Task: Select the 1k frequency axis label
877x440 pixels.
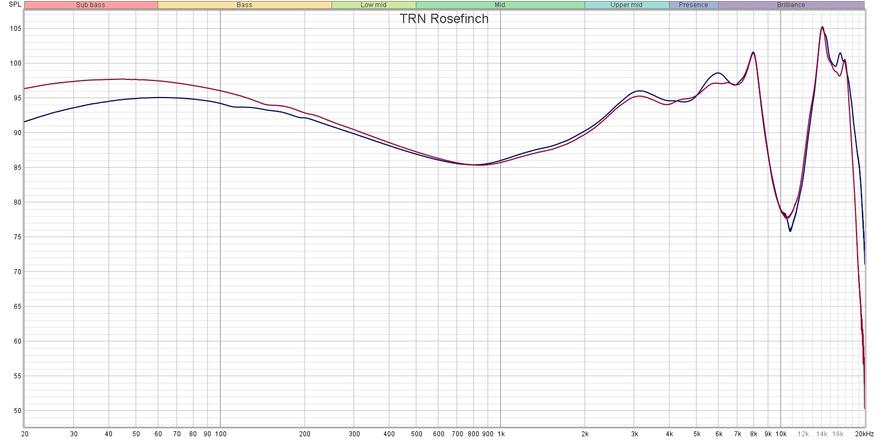Action: 501,434
